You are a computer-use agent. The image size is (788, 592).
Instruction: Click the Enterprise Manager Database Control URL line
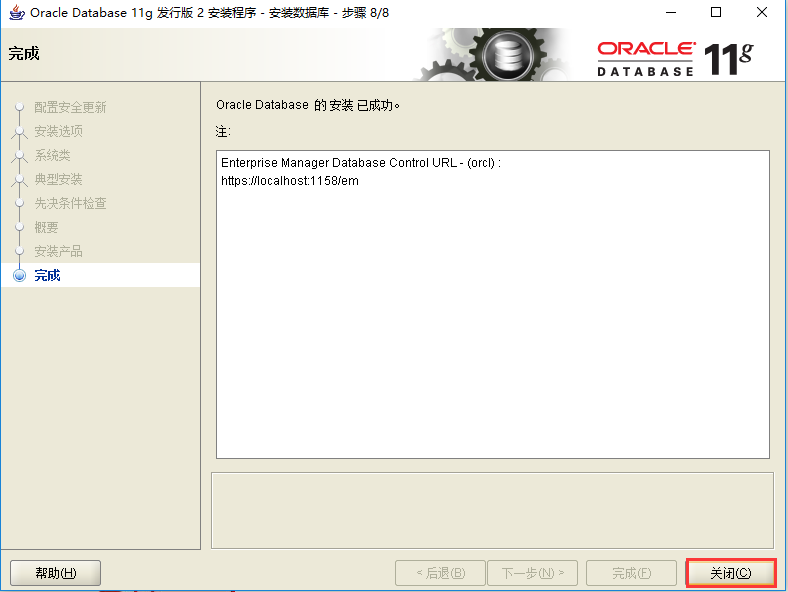click(361, 163)
